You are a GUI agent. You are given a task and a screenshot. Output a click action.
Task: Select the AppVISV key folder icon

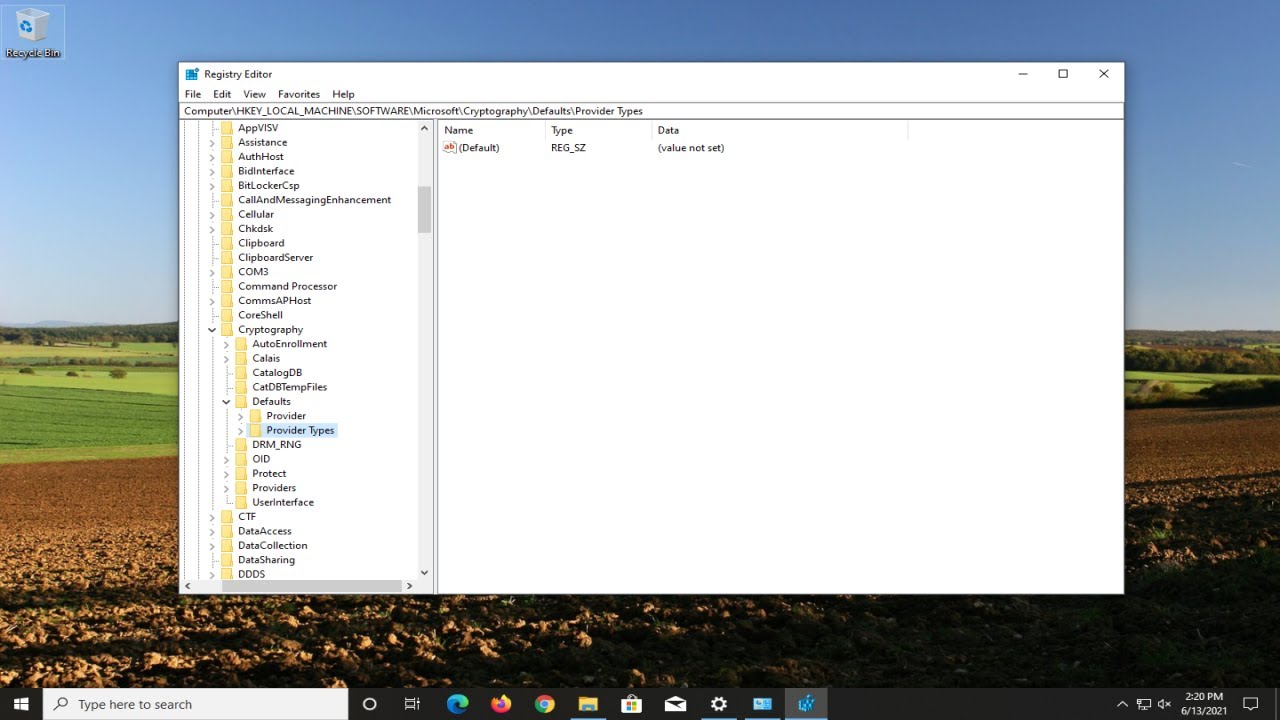coord(227,128)
